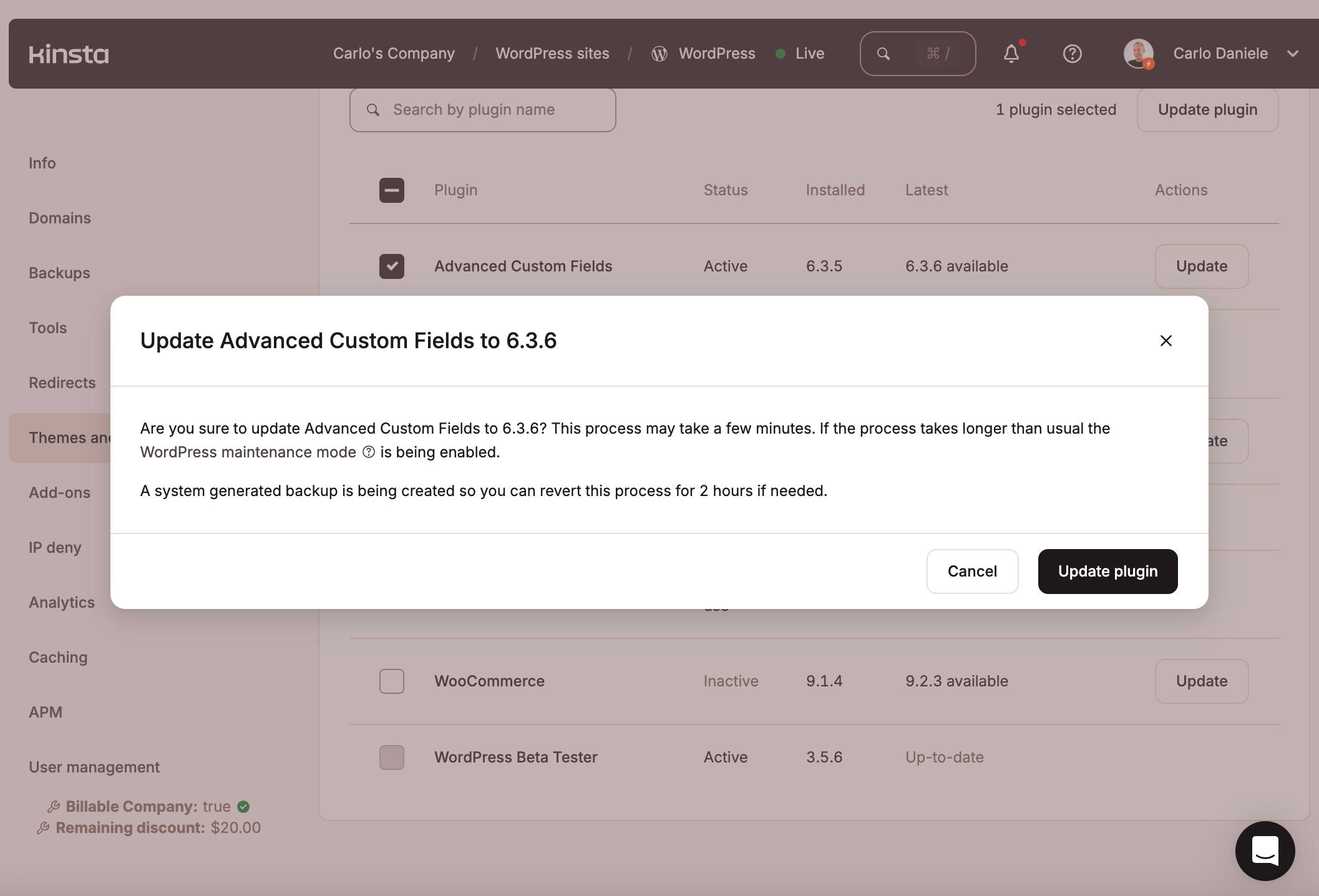
Task: Click the WordPress sites breadcrumb
Action: coord(552,54)
